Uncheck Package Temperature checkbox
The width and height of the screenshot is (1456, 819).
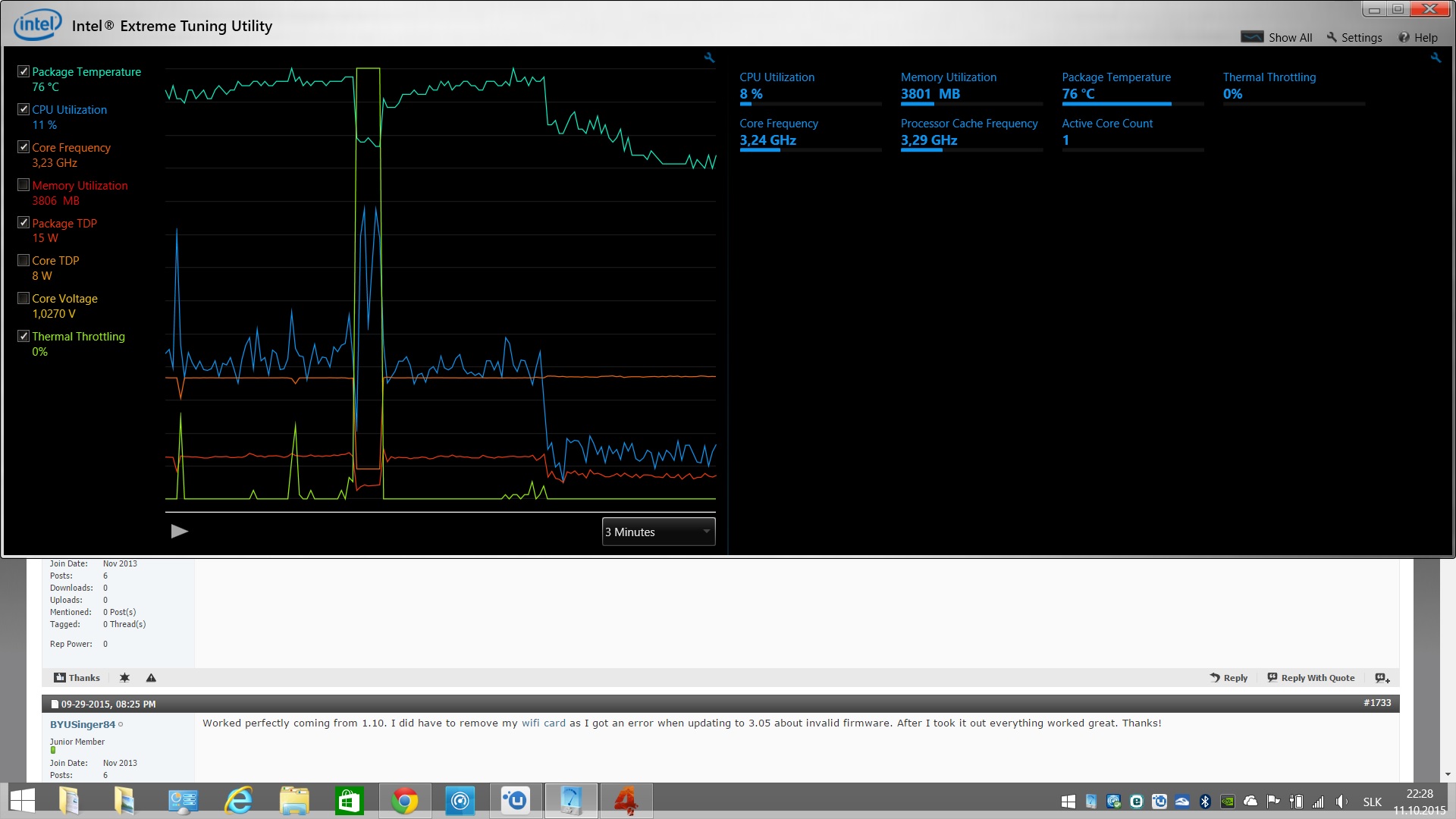pyautogui.click(x=24, y=71)
